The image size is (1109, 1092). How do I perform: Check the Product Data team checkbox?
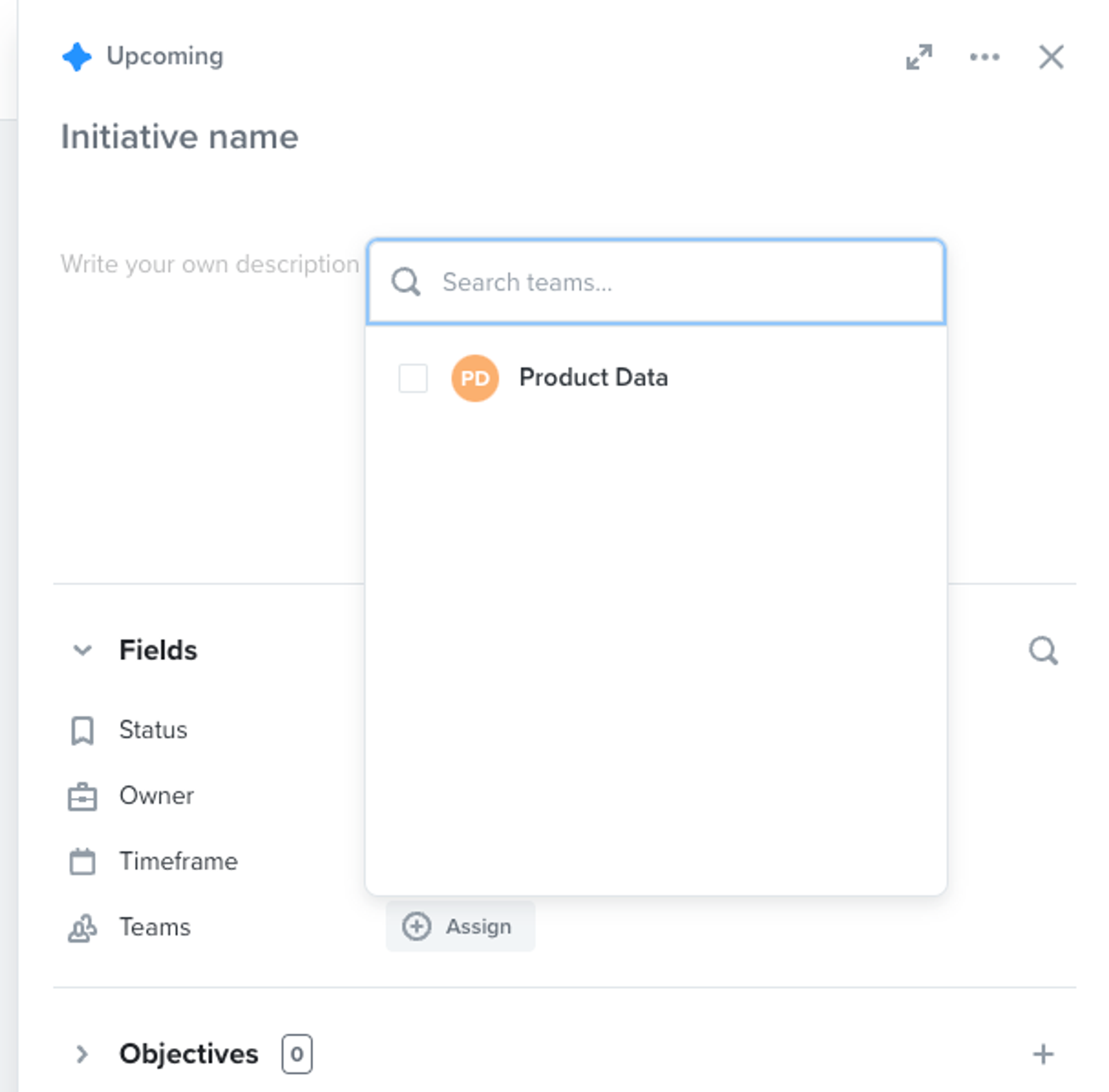pos(413,377)
